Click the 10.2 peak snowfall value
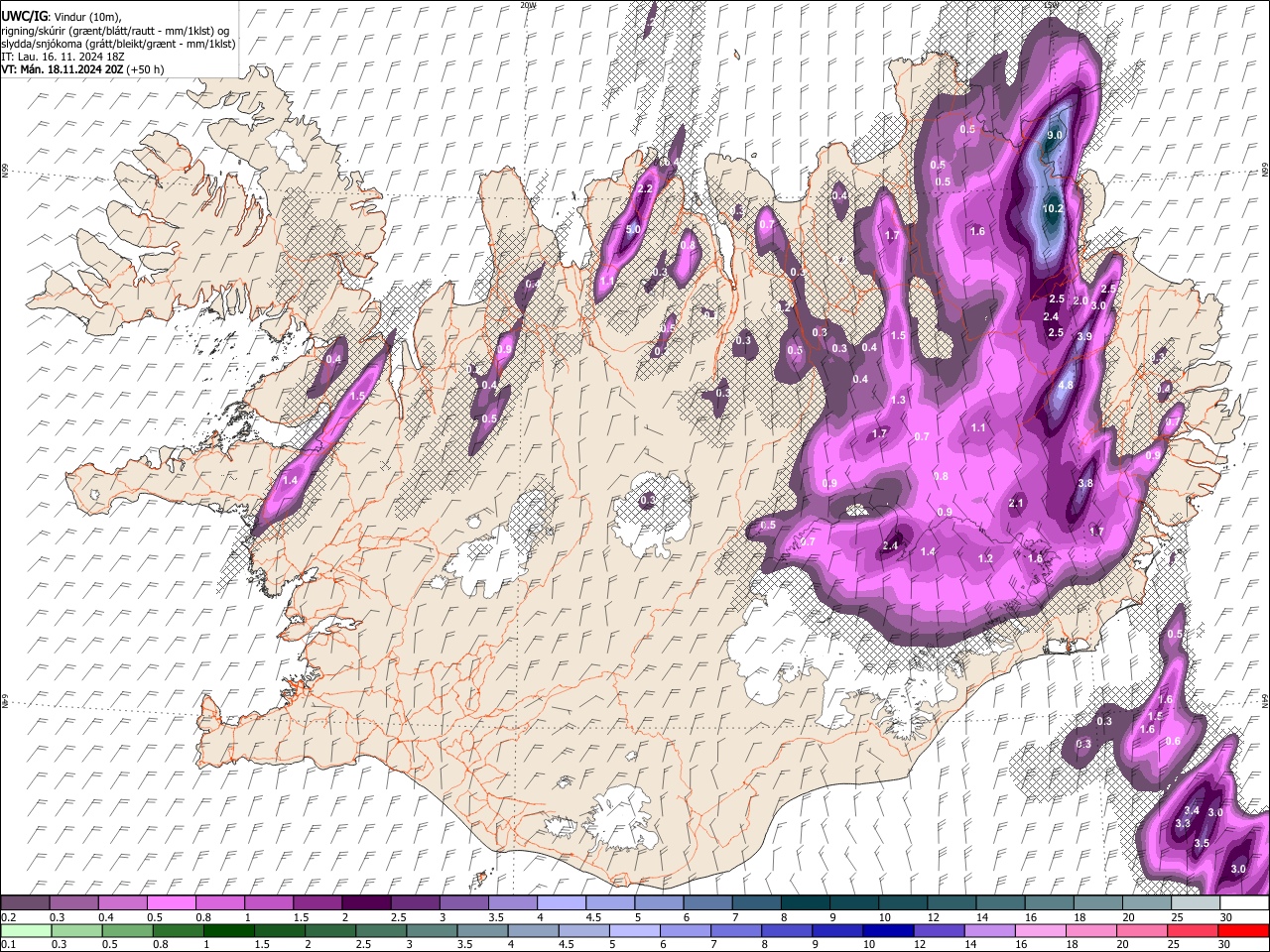Screen dimensions: 1270x952 (1054, 209)
